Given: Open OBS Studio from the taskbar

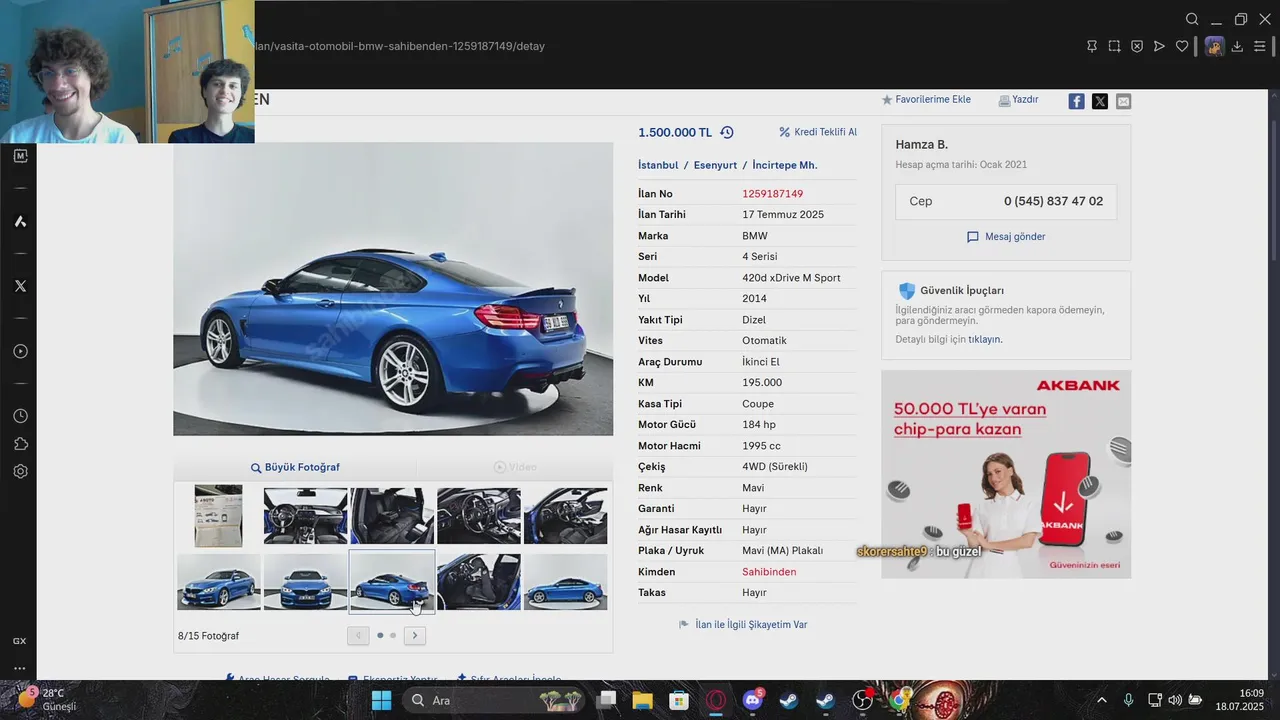Looking at the screenshot, I should tap(863, 700).
